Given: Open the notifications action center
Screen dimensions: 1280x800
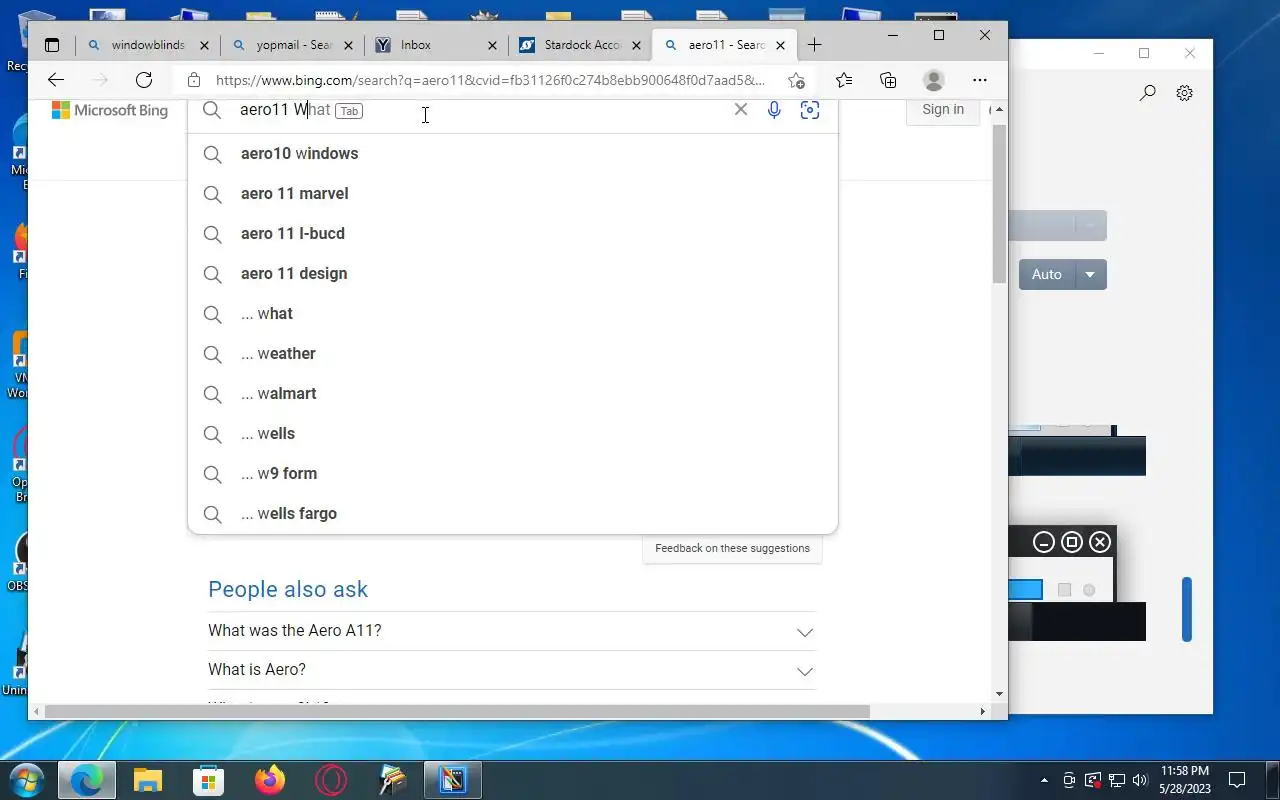Looking at the screenshot, I should point(1237,780).
